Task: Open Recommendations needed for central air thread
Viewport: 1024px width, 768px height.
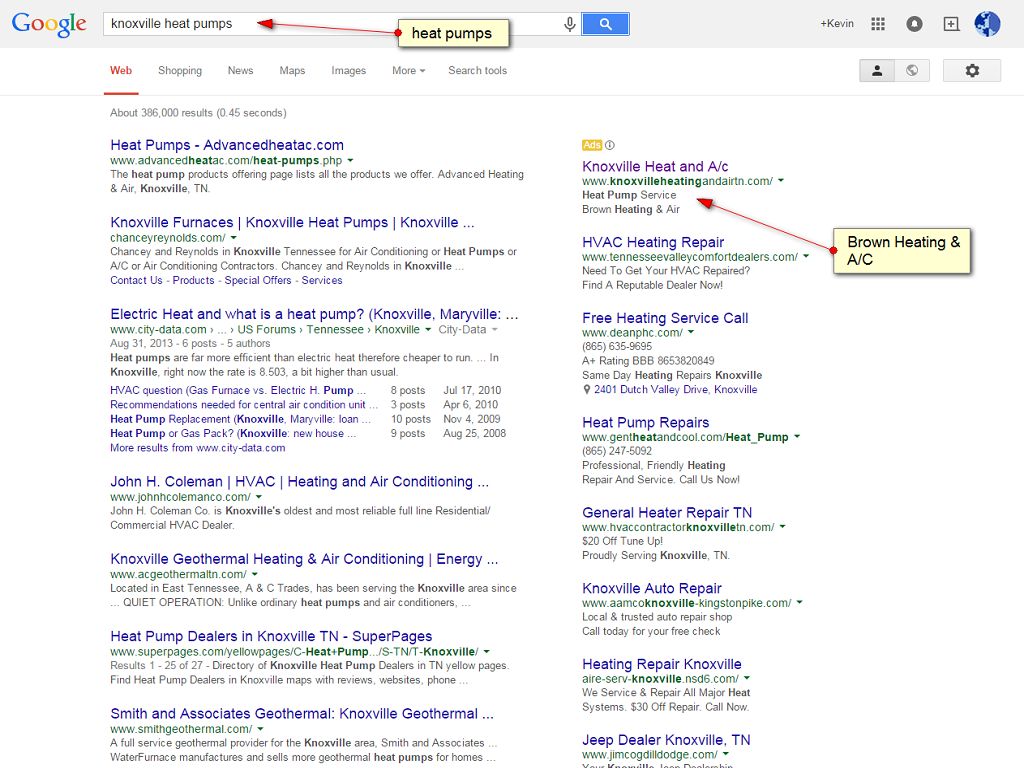Action: [244, 405]
